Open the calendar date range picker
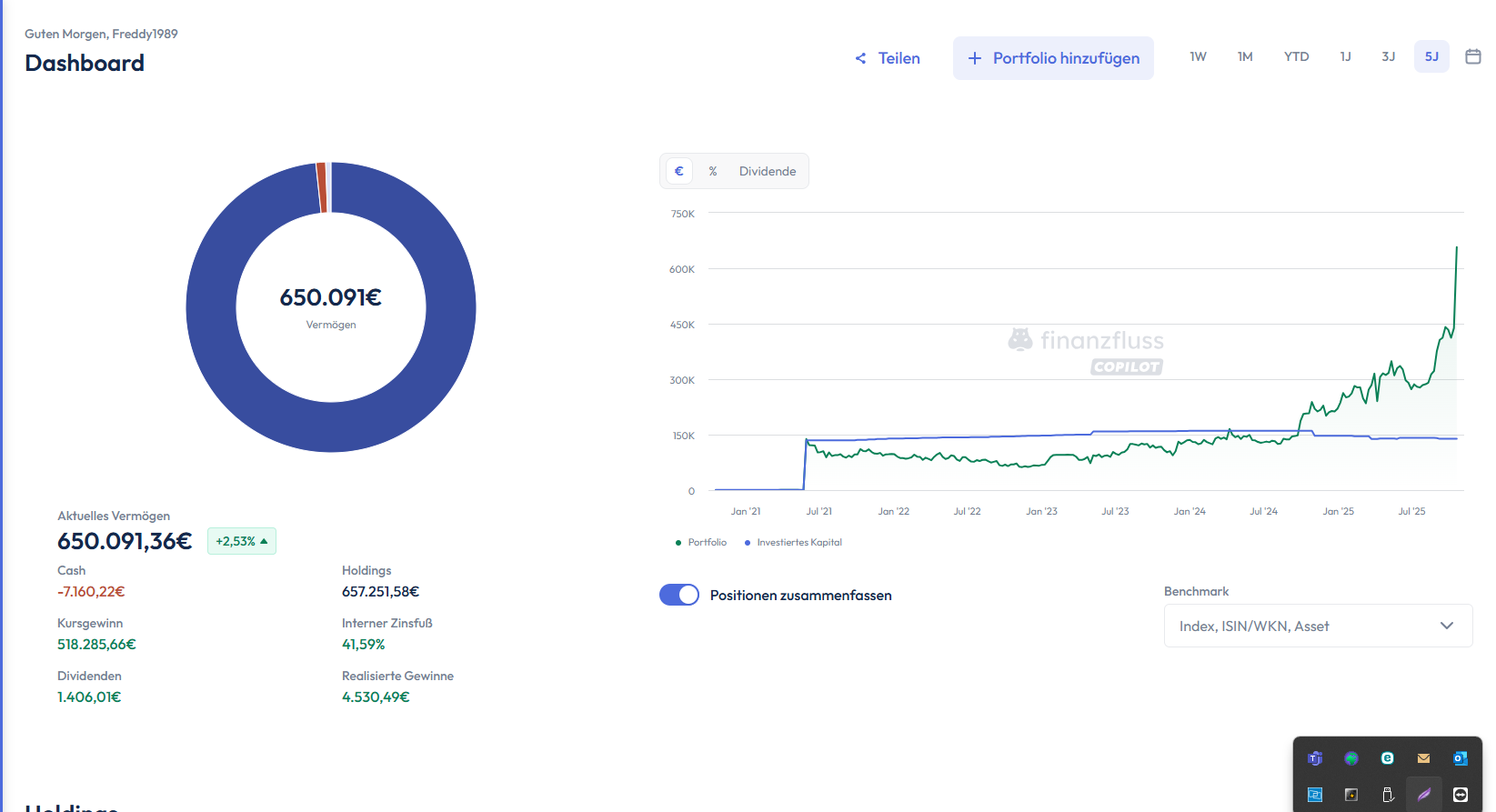The image size is (1496, 812). tap(1472, 56)
